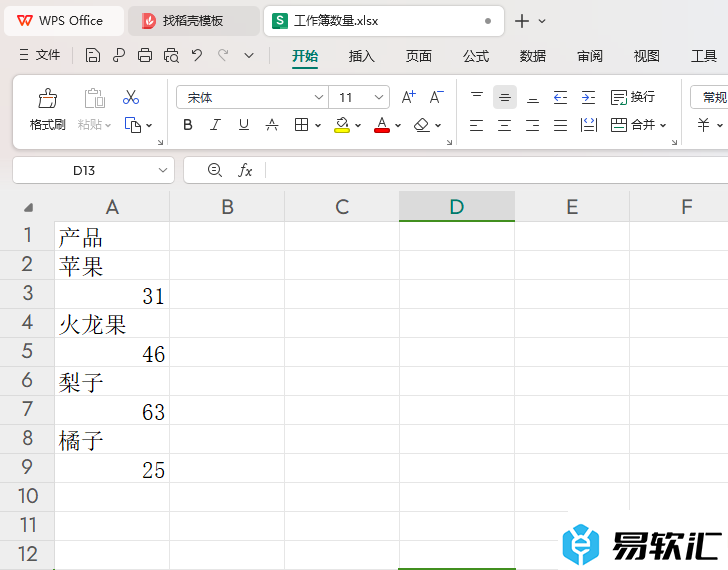Select cell containing 火龙果
This screenshot has width=728, height=570.
[x=112, y=323]
